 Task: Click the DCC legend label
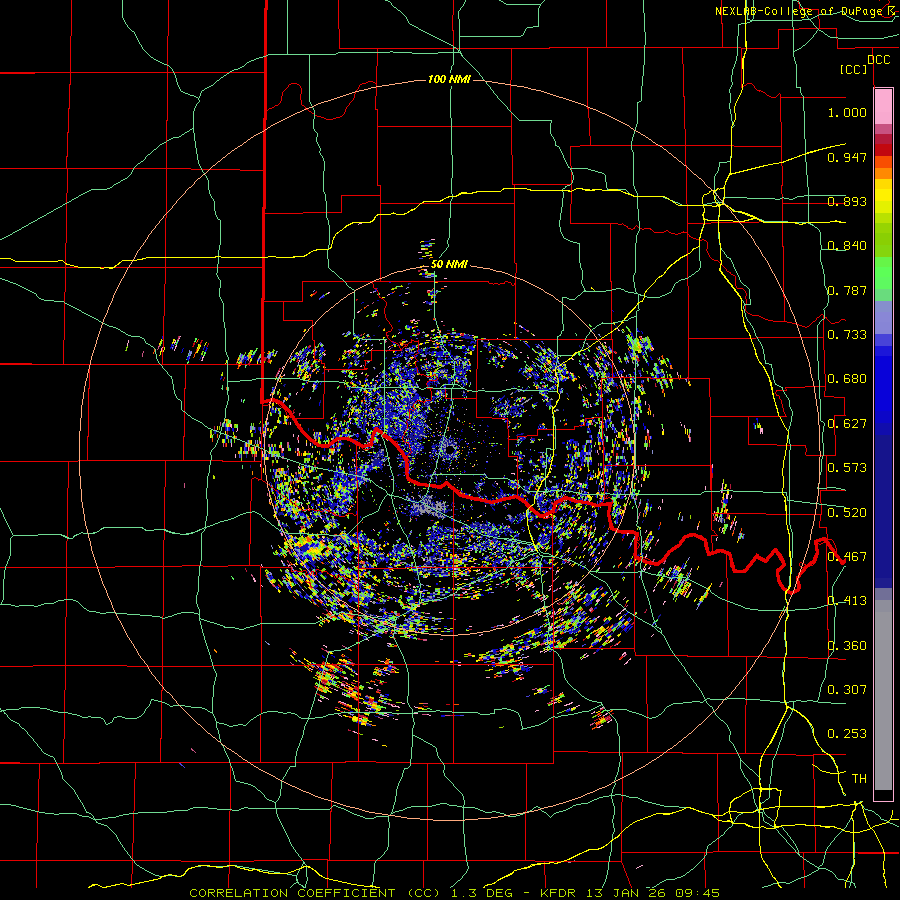[879, 60]
